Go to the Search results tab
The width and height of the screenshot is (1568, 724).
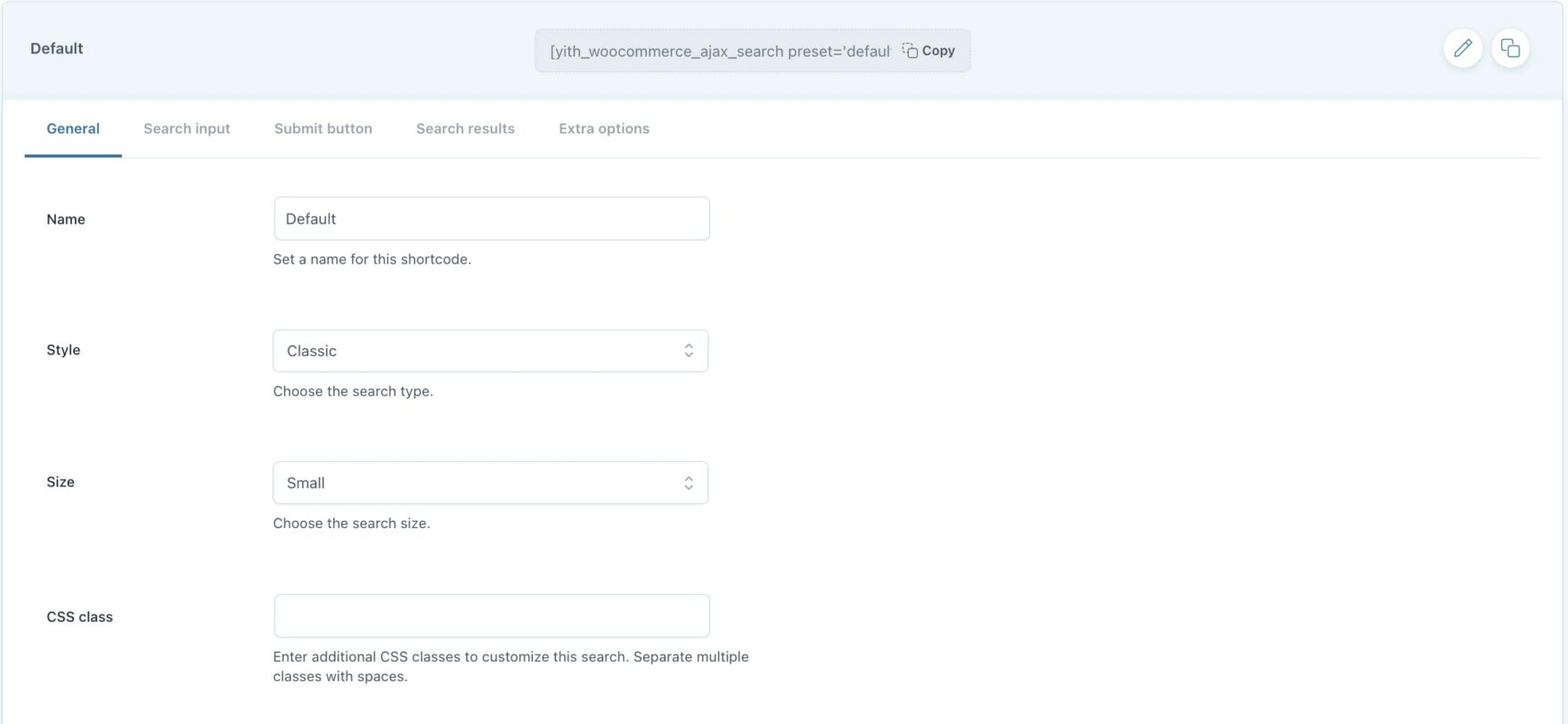click(465, 129)
